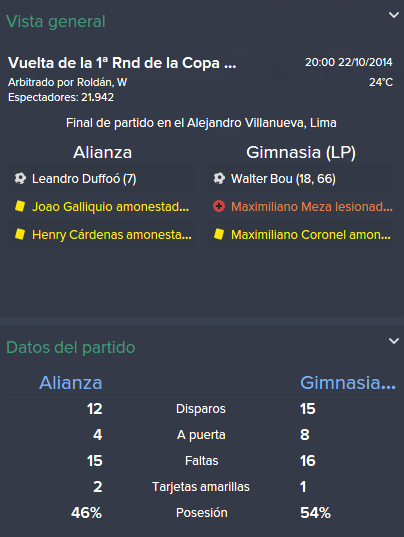Click the blue Alianza heading in match stats
Viewport: 404px width, 537px height.
pos(71,383)
